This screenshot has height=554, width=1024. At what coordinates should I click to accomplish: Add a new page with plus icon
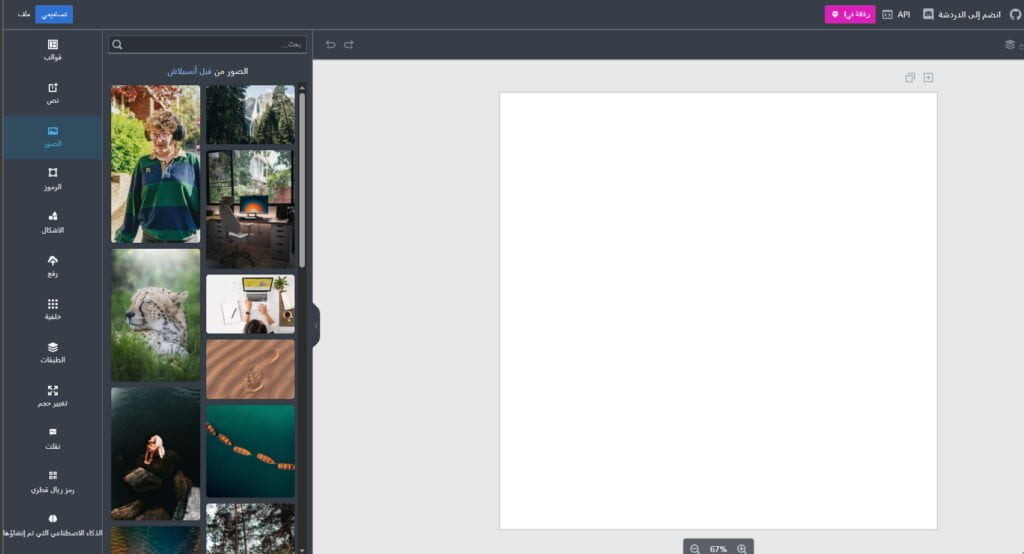point(928,78)
